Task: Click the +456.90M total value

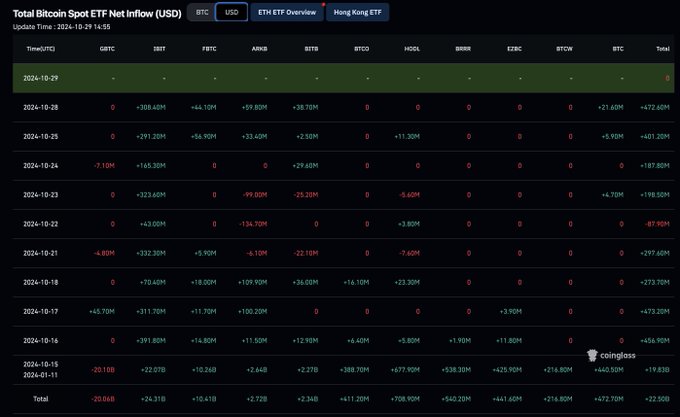Action: coord(655,341)
